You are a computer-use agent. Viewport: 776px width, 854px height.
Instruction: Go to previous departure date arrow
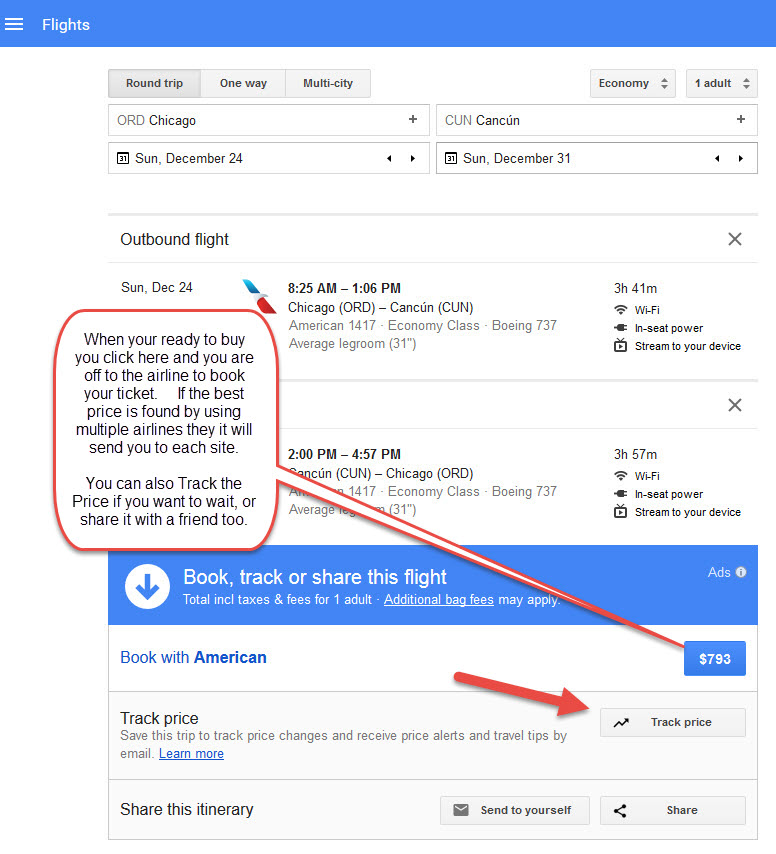pyautogui.click(x=389, y=158)
